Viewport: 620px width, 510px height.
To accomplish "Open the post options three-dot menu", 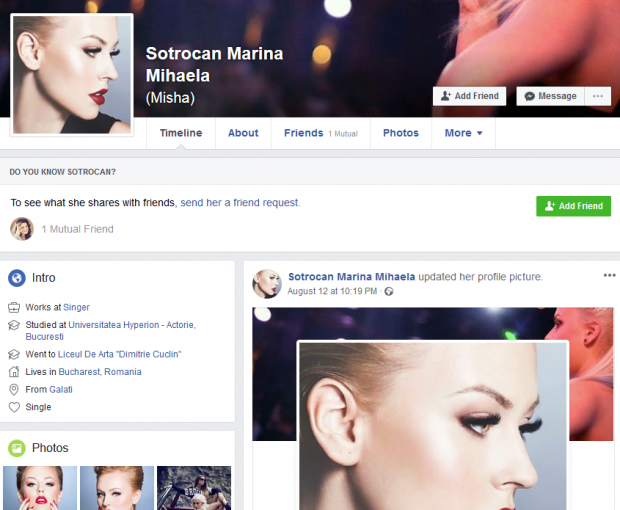I will pyautogui.click(x=609, y=276).
